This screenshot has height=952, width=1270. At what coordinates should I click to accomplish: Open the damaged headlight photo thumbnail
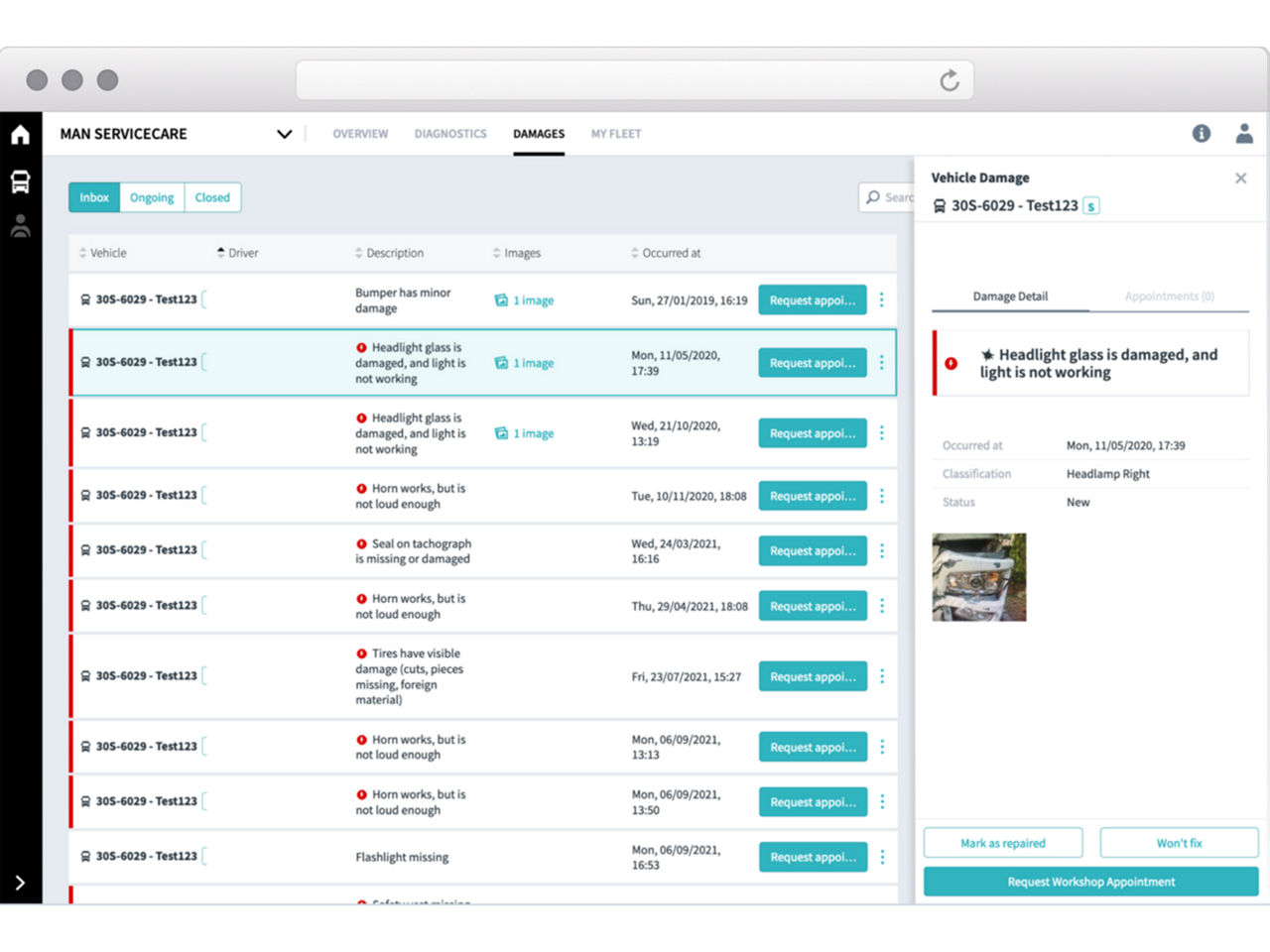point(979,577)
